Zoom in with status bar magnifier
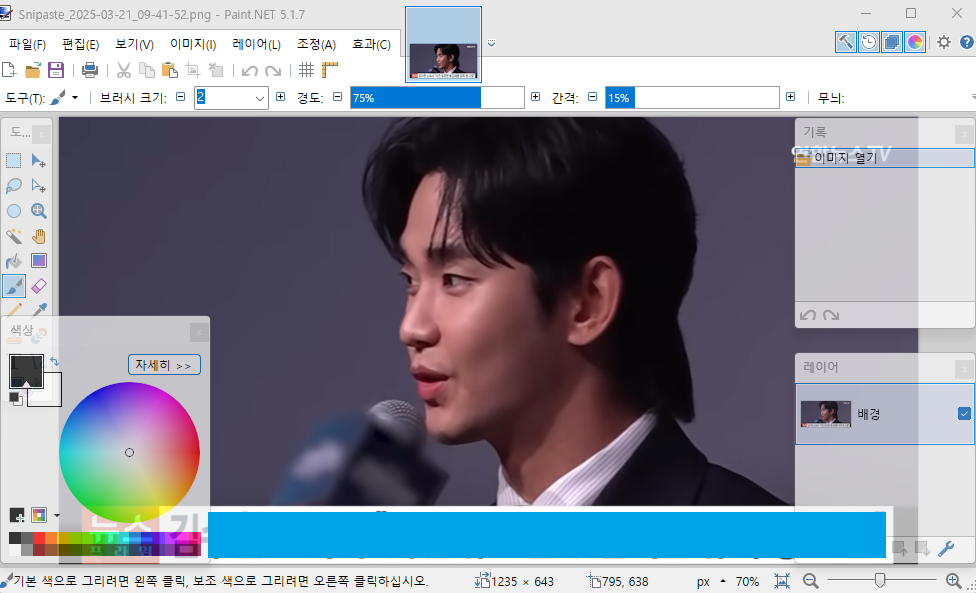Screen dimensions: 976x593 pyautogui.click(x=953, y=581)
